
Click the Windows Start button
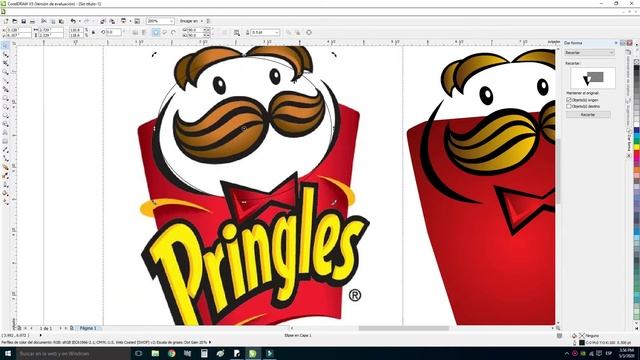[x=8, y=353]
